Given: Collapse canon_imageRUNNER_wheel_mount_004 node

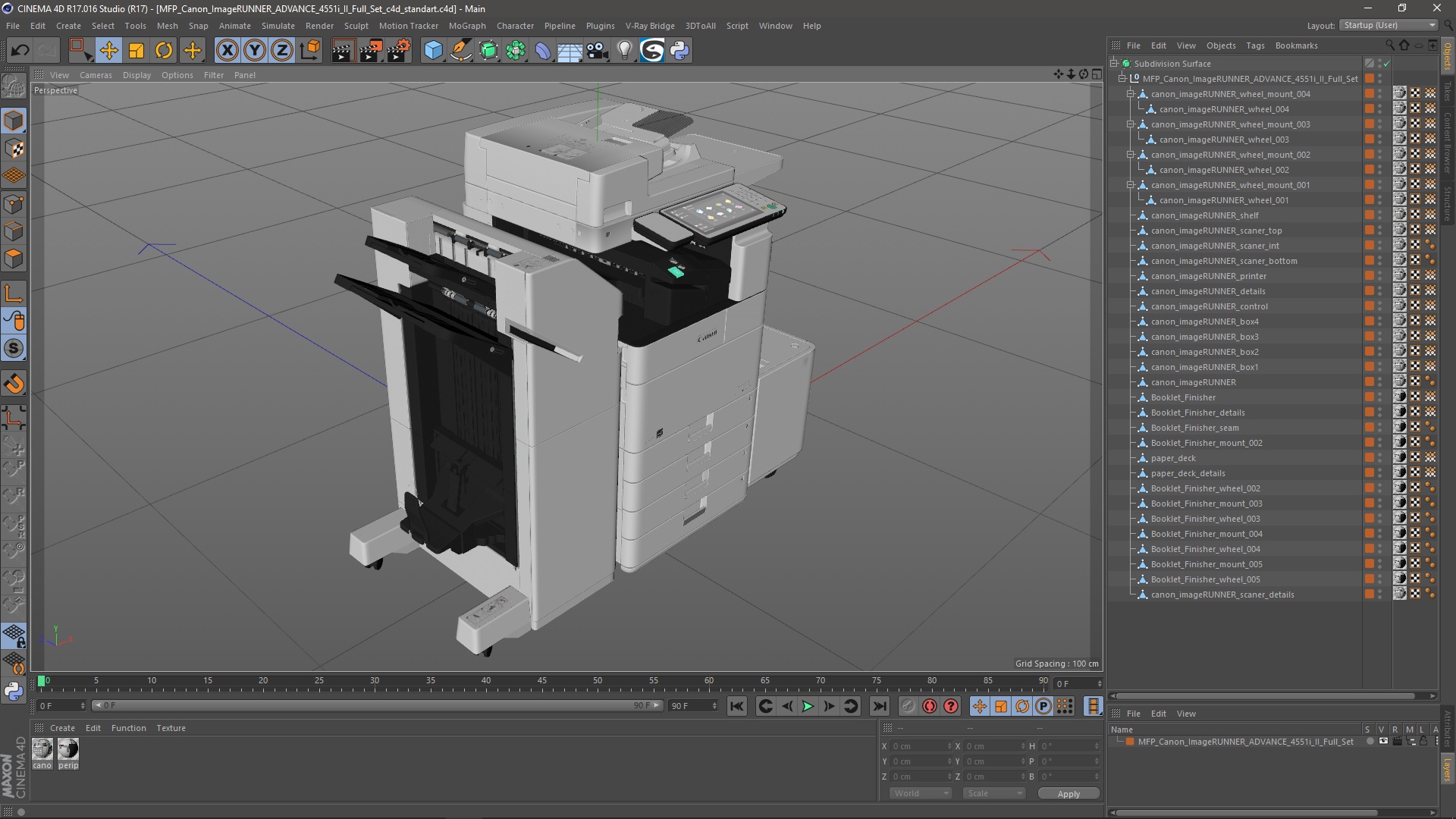Looking at the screenshot, I should point(1131,94).
